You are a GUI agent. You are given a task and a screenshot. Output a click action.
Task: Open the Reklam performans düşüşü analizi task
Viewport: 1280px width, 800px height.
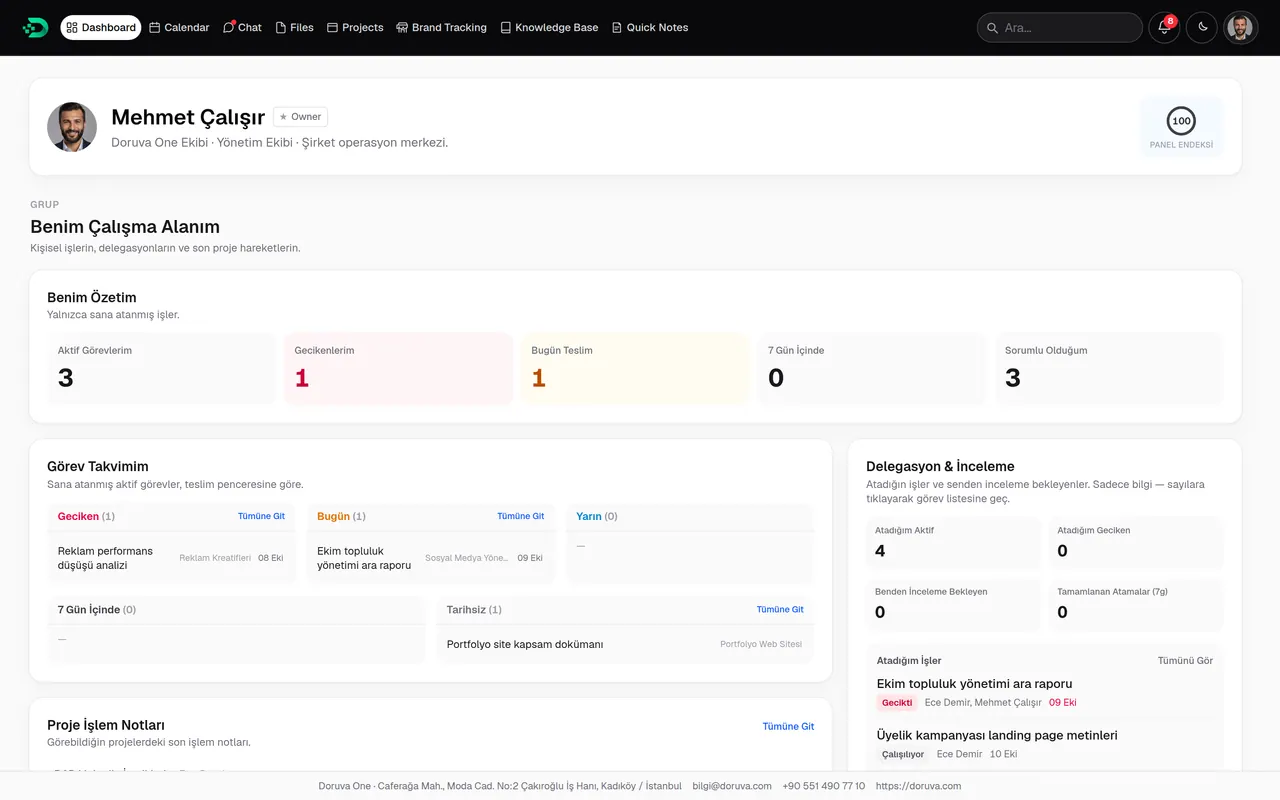(171, 558)
